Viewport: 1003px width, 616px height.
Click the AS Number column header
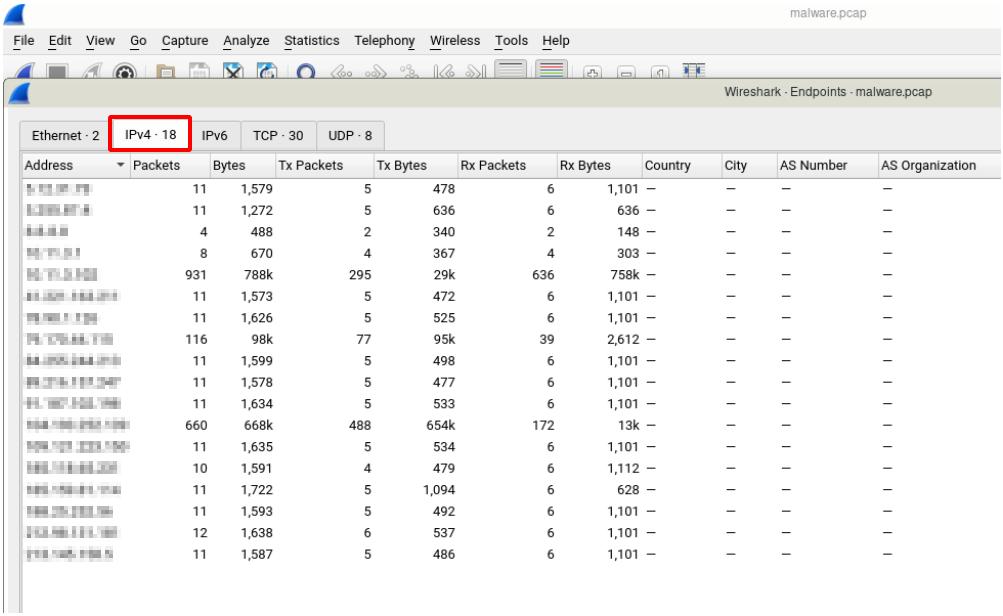click(827, 165)
